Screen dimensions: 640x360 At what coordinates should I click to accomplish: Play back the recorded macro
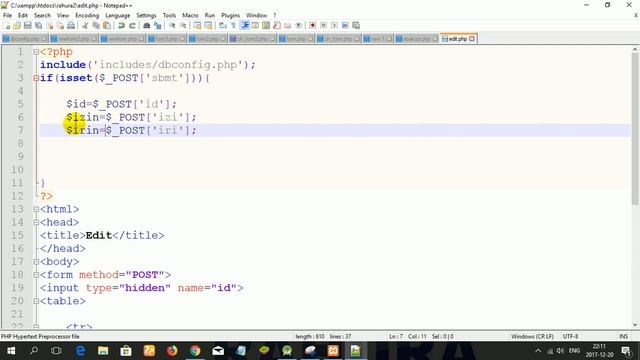(334, 25)
